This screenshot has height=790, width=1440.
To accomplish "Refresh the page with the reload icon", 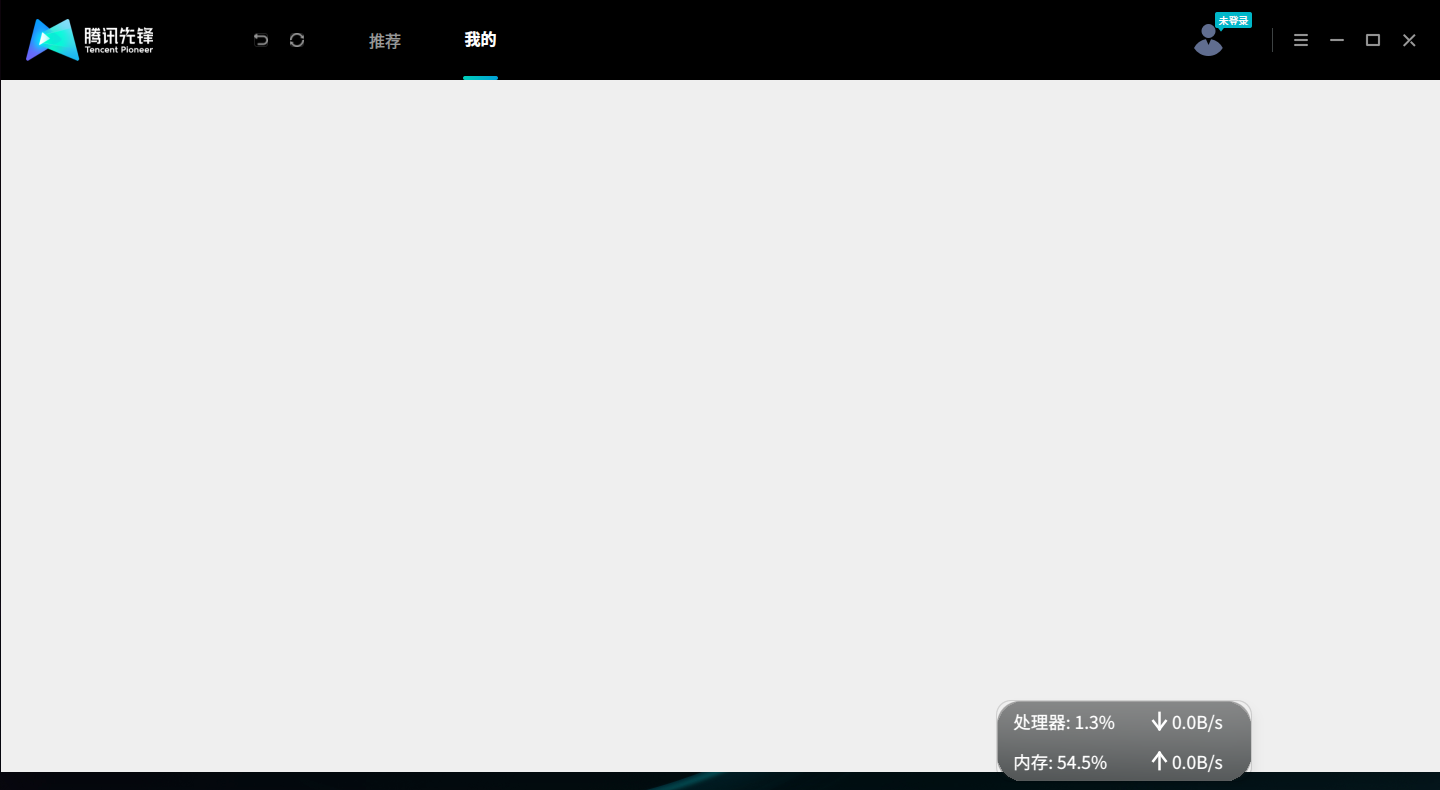I will [x=297, y=40].
